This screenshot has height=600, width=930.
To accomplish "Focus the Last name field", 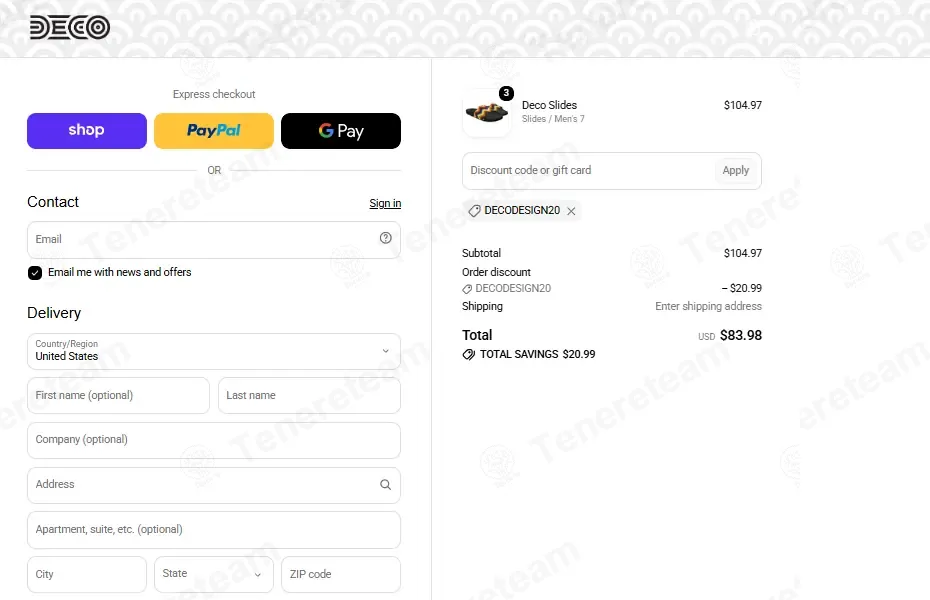I will [x=310, y=395].
